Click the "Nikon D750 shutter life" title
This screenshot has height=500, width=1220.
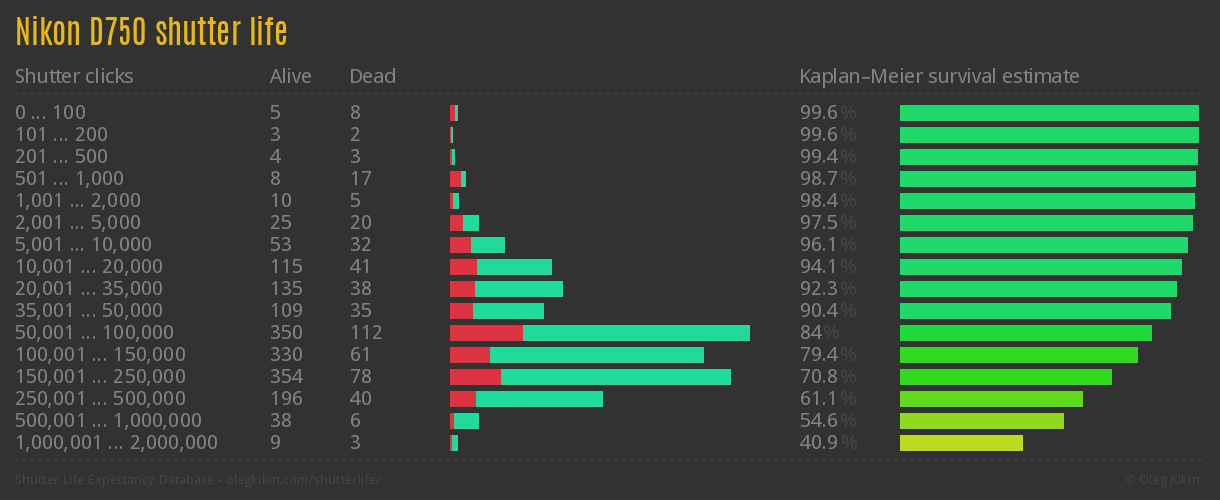click(151, 33)
